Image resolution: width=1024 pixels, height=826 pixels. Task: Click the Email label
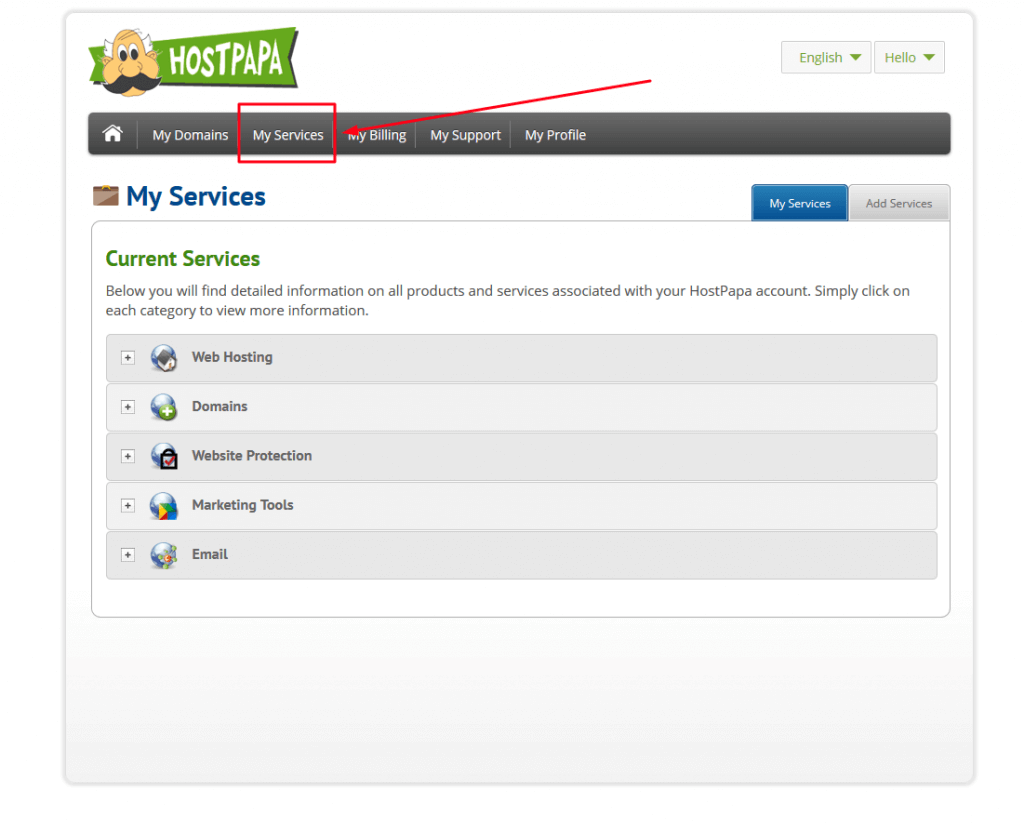click(x=210, y=554)
